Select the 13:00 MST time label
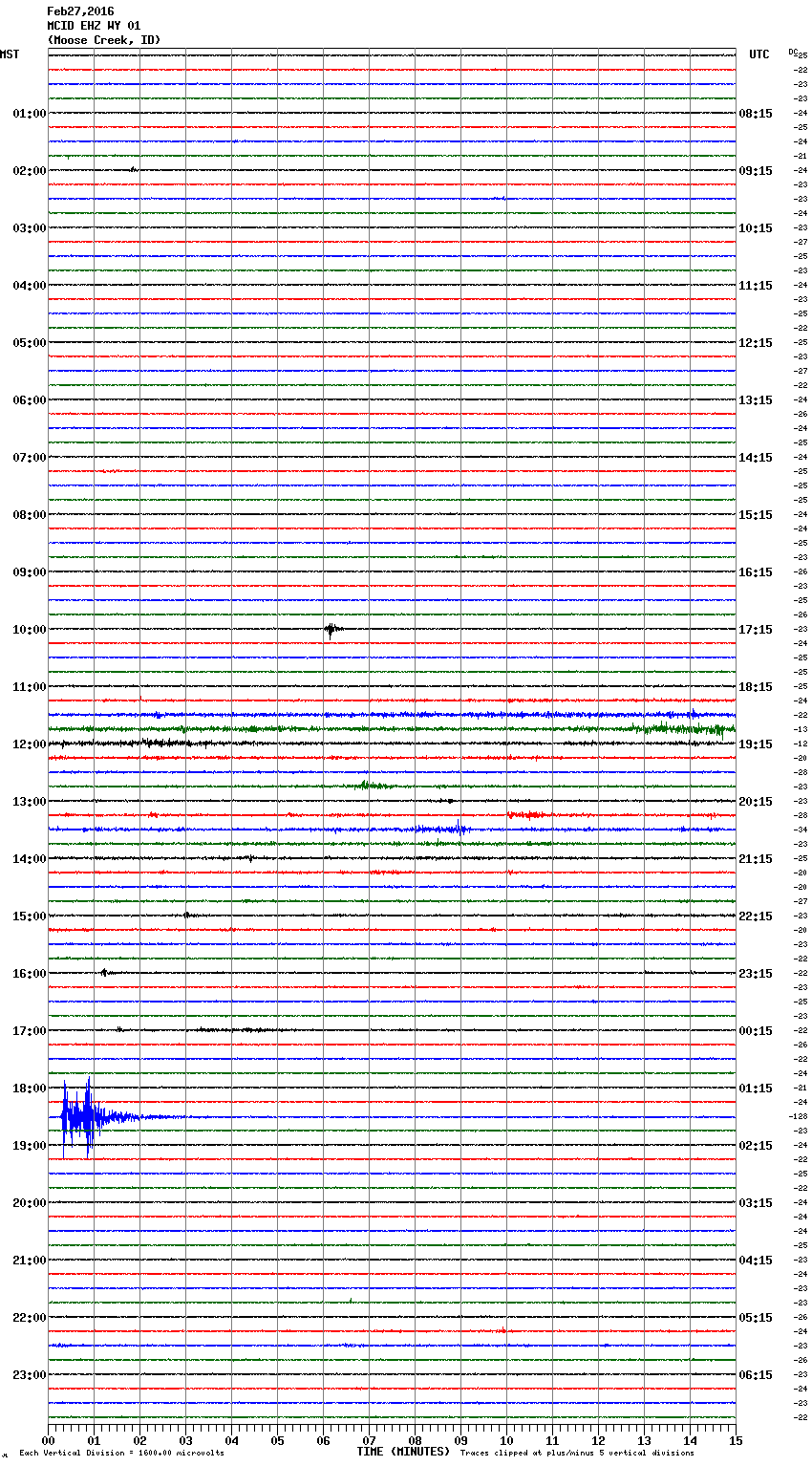The height and width of the screenshot is (1466, 812). tap(30, 802)
